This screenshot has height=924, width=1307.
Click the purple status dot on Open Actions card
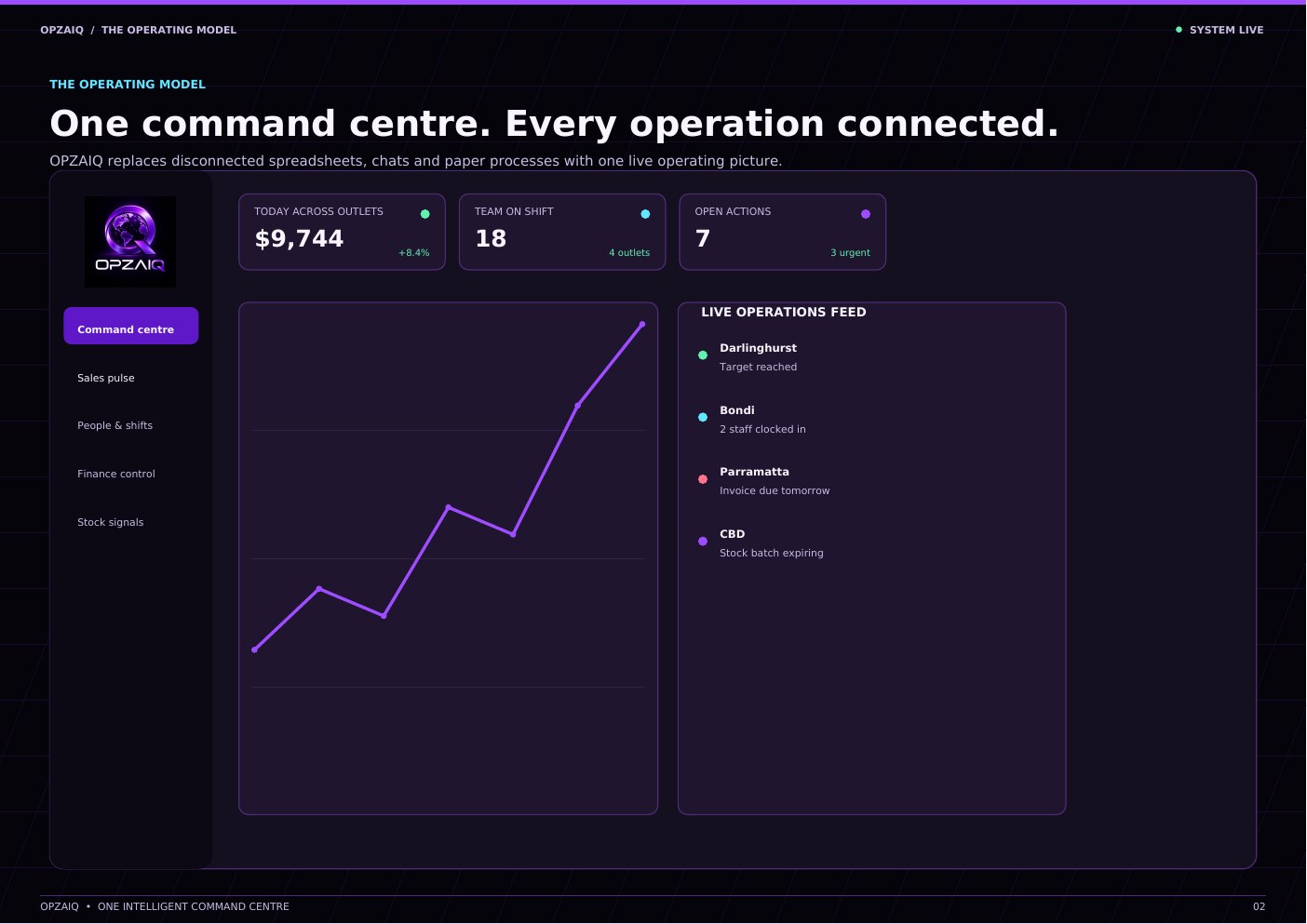(866, 214)
